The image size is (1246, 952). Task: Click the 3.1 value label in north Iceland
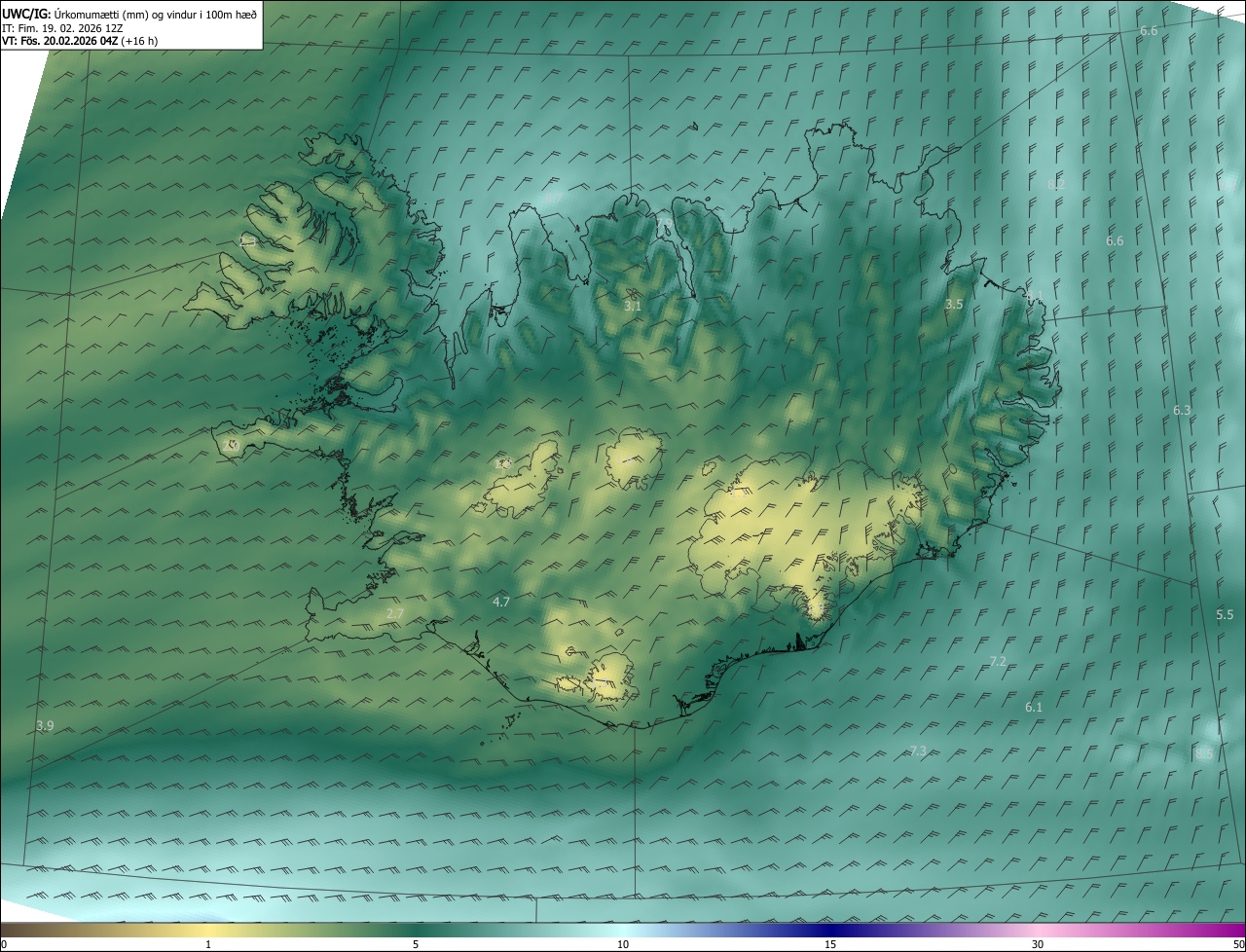point(633,306)
